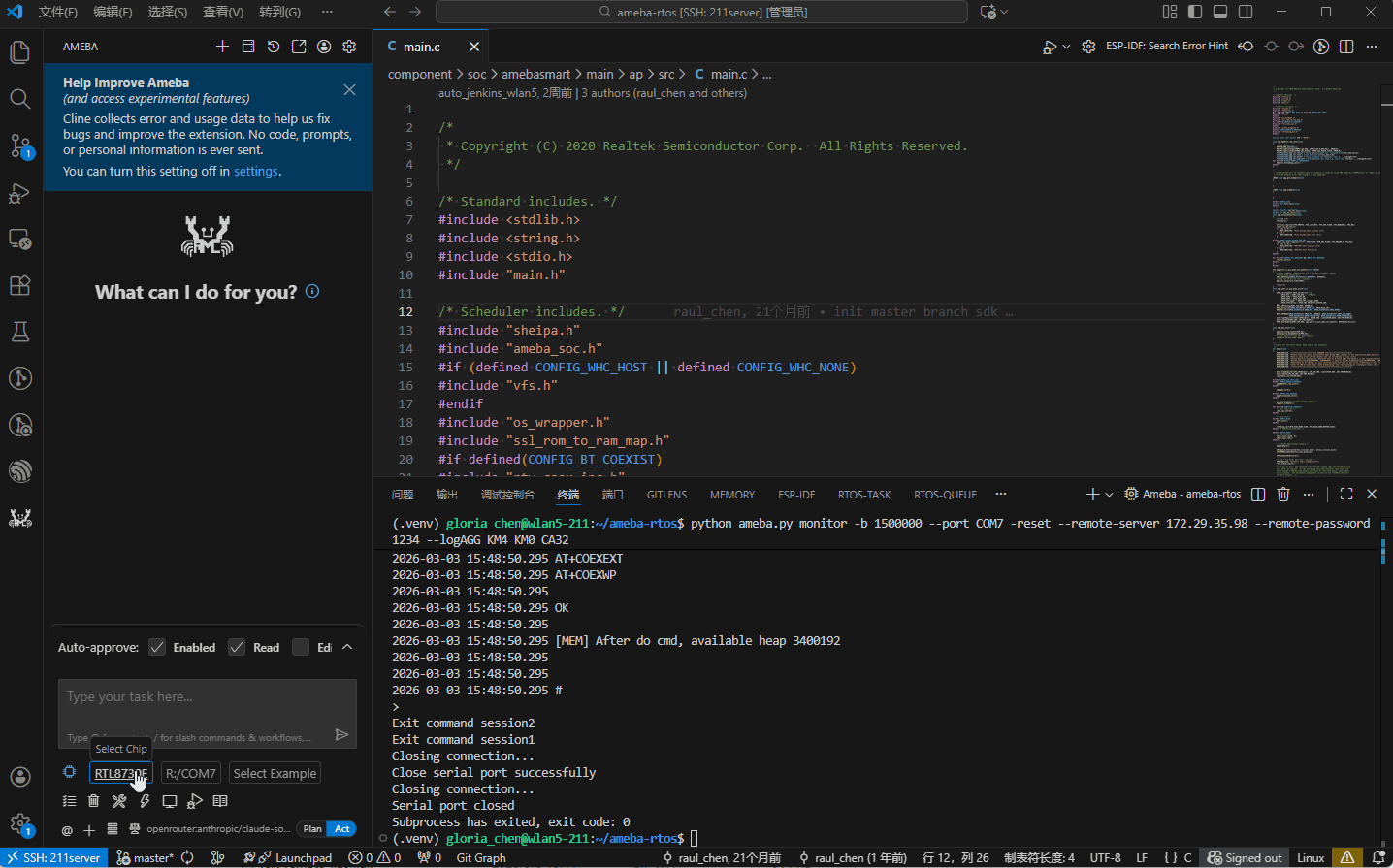Open the 编辑(E) menu
Viewport: 1393px width, 868px height.
(113, 12)
